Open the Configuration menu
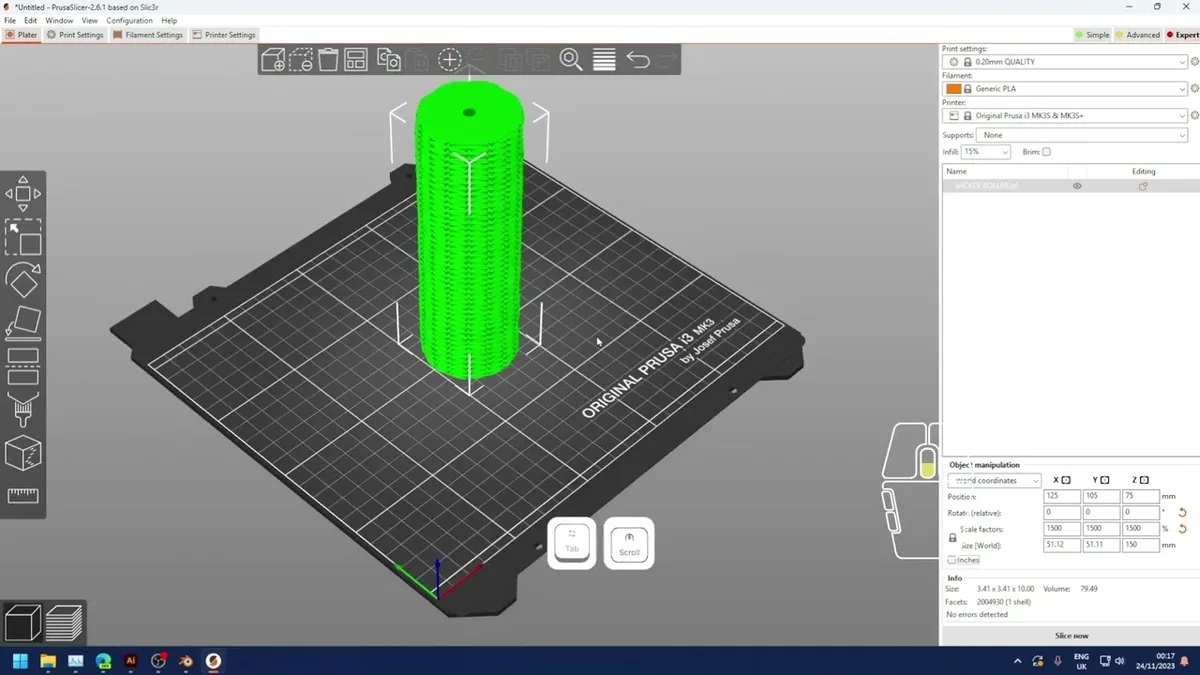The width and height of the screenshot is (1200, 675). click(130, 20)
